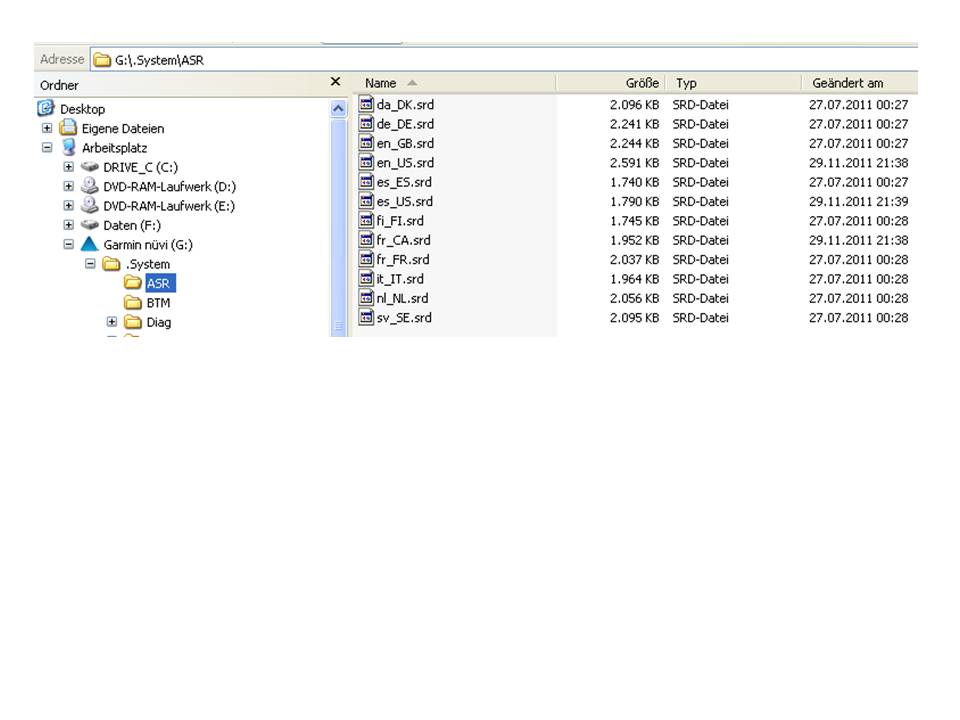
Task: Expand DVD-RAM-Laufwerk (E:) node
Action: [x=69, y=206]
